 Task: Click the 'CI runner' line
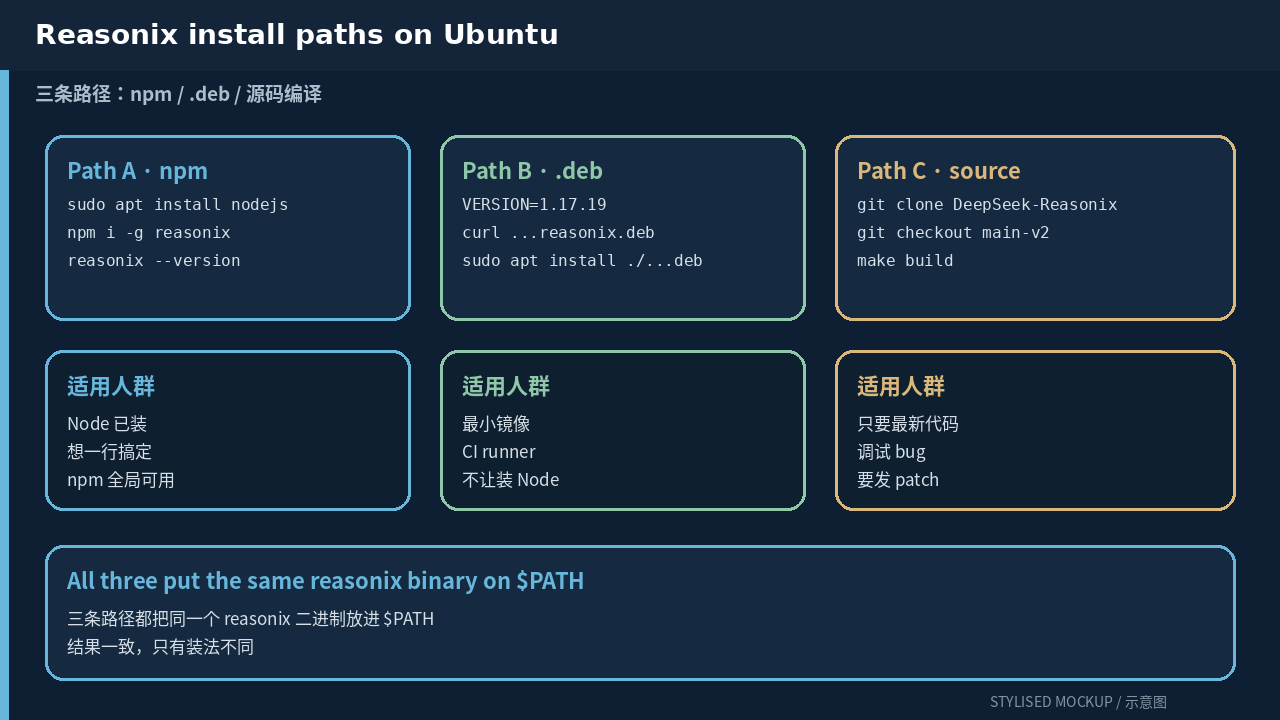499,452
